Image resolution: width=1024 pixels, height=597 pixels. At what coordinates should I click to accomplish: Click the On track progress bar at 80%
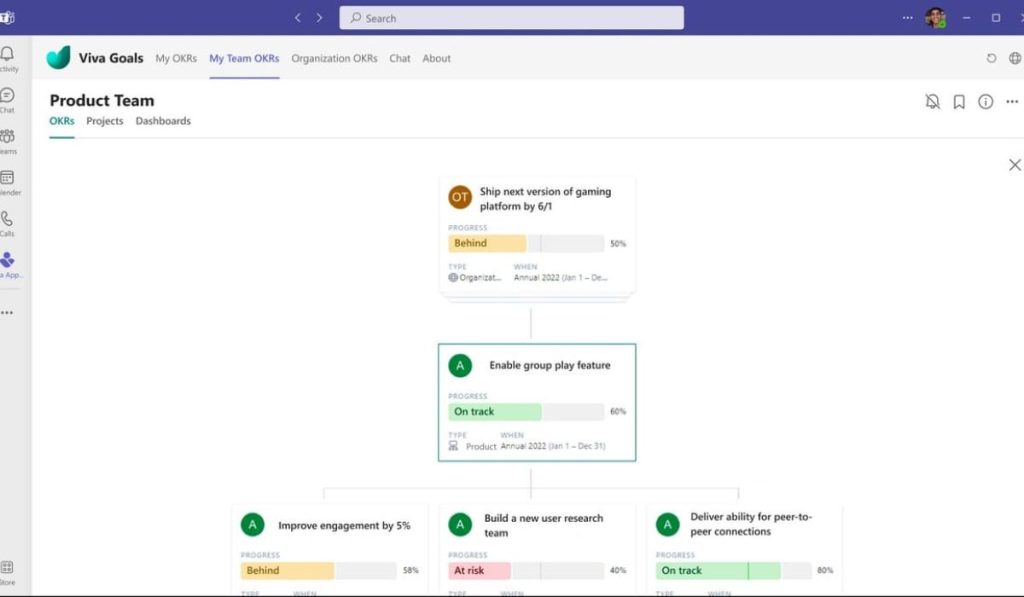click(x=733, y=570)
